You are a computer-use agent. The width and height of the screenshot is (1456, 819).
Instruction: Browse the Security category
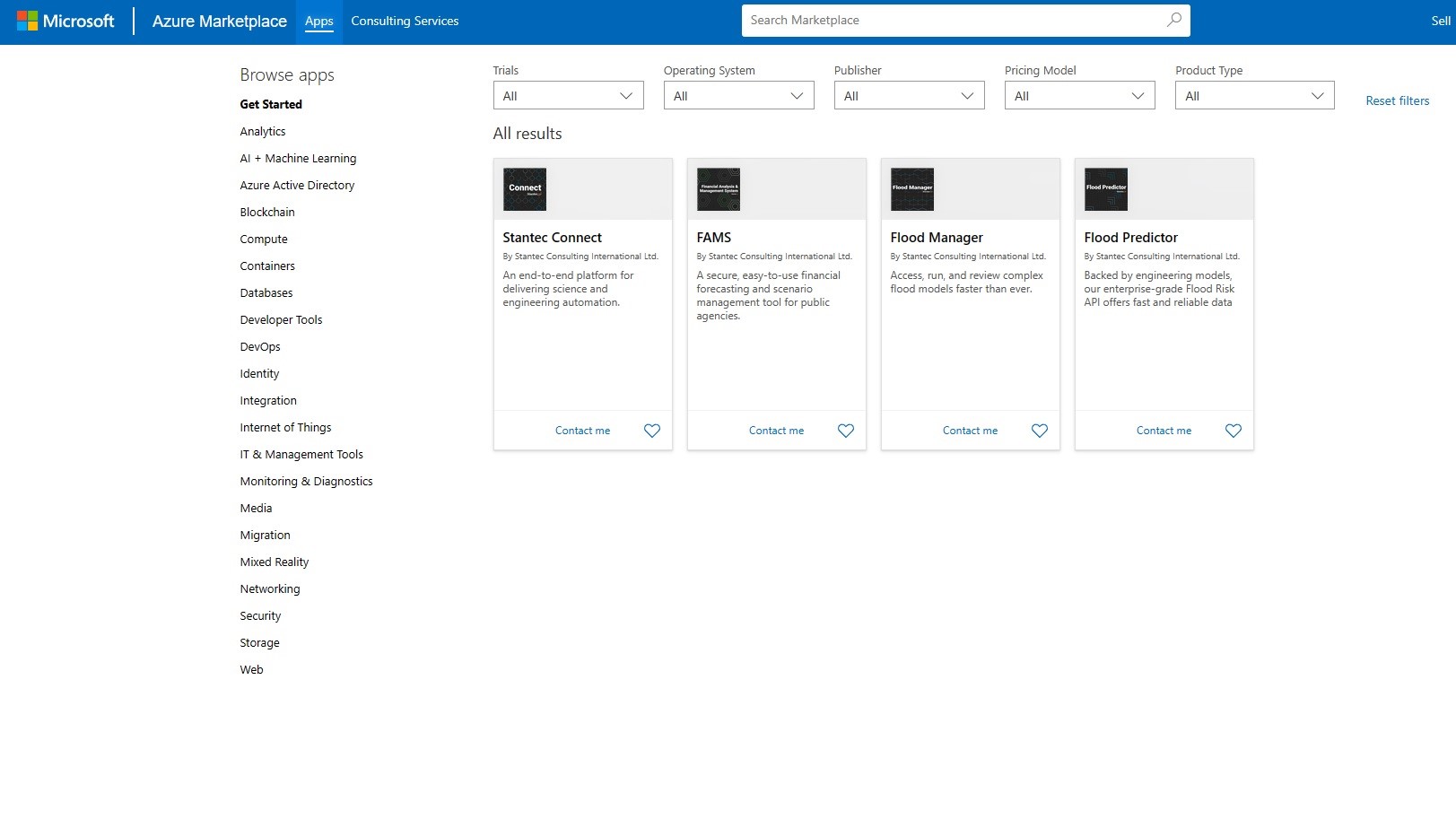[260, 615]
